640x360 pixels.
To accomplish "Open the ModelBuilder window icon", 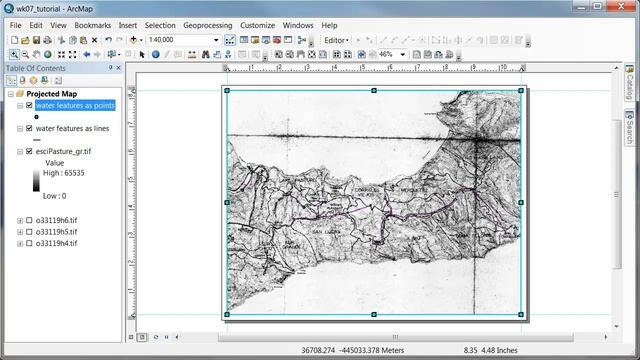I will [302, 40].
